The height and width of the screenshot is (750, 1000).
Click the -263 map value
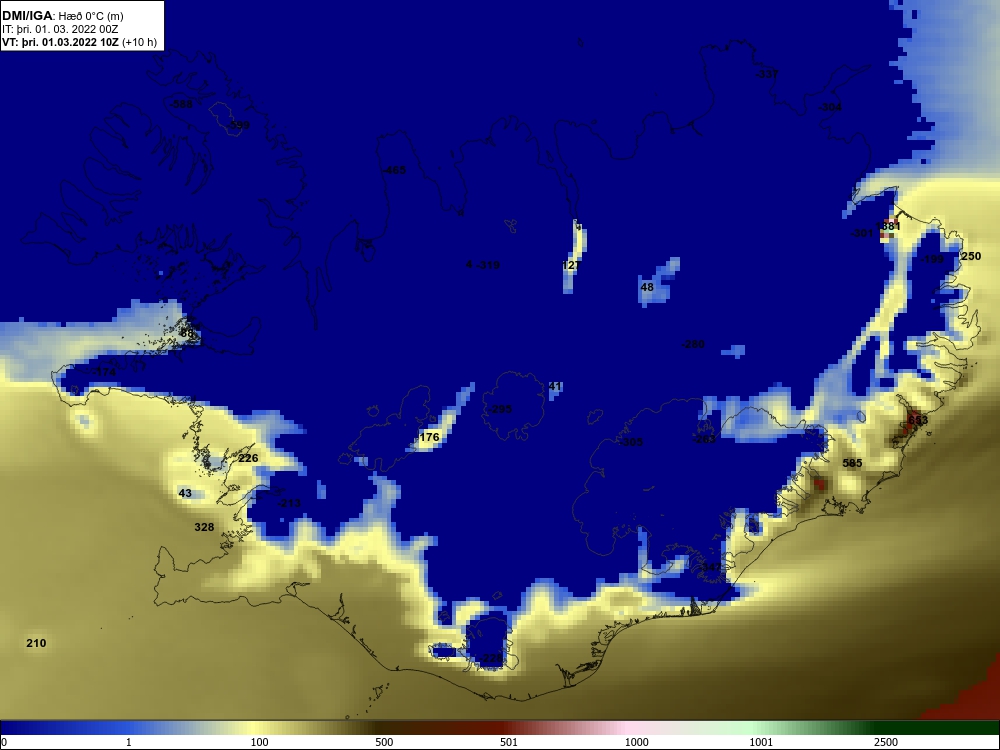coord(705,439)
